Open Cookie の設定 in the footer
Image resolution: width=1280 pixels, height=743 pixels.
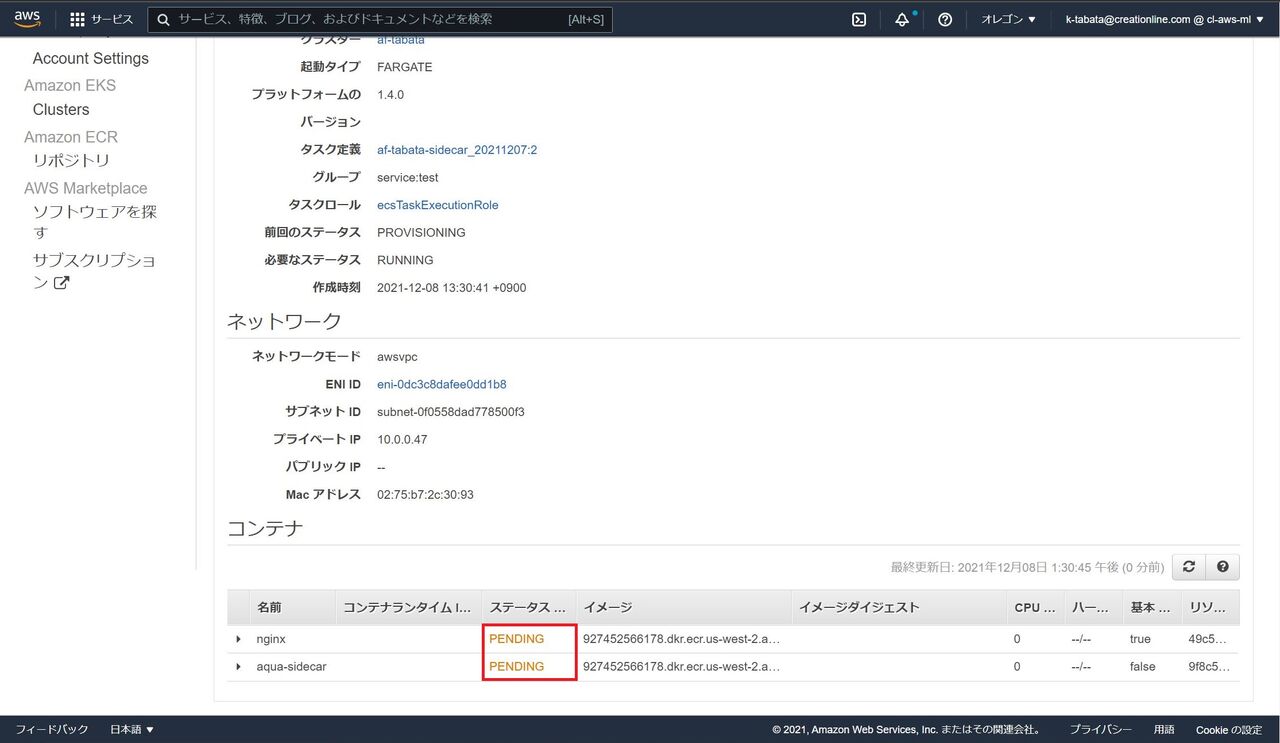[1228, 729]
